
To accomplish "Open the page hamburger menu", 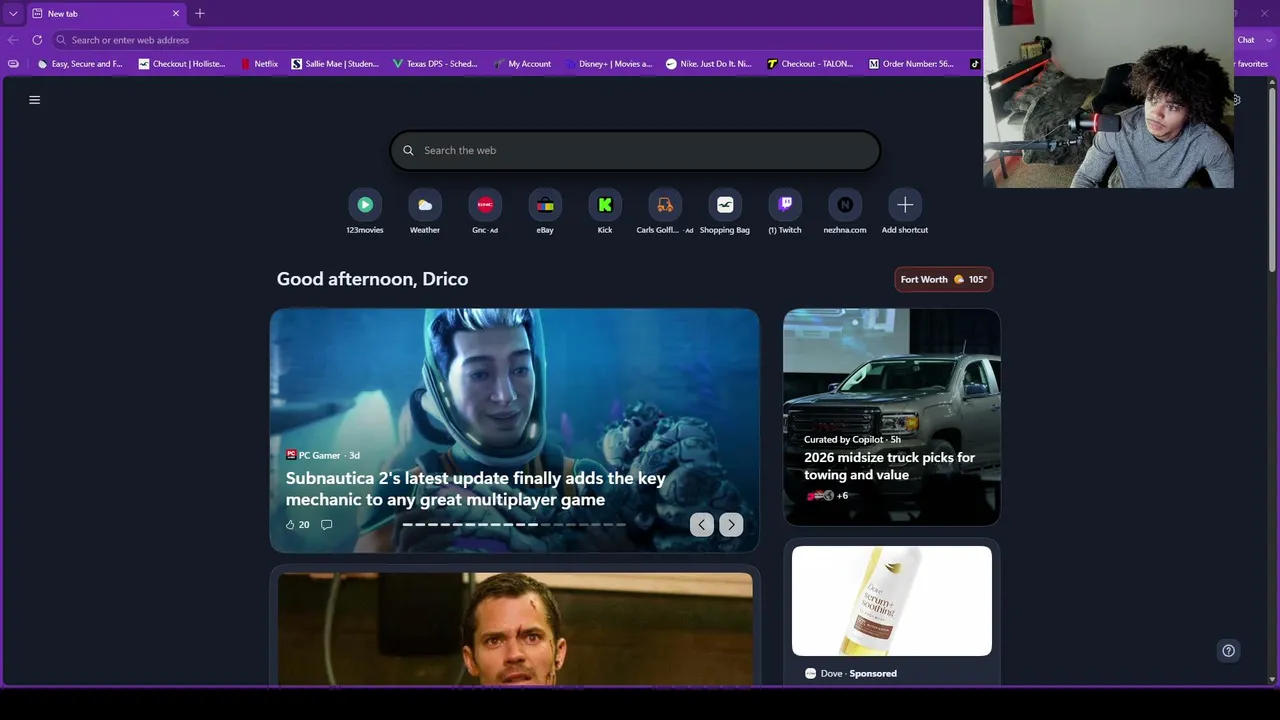I will pos(34,100).
